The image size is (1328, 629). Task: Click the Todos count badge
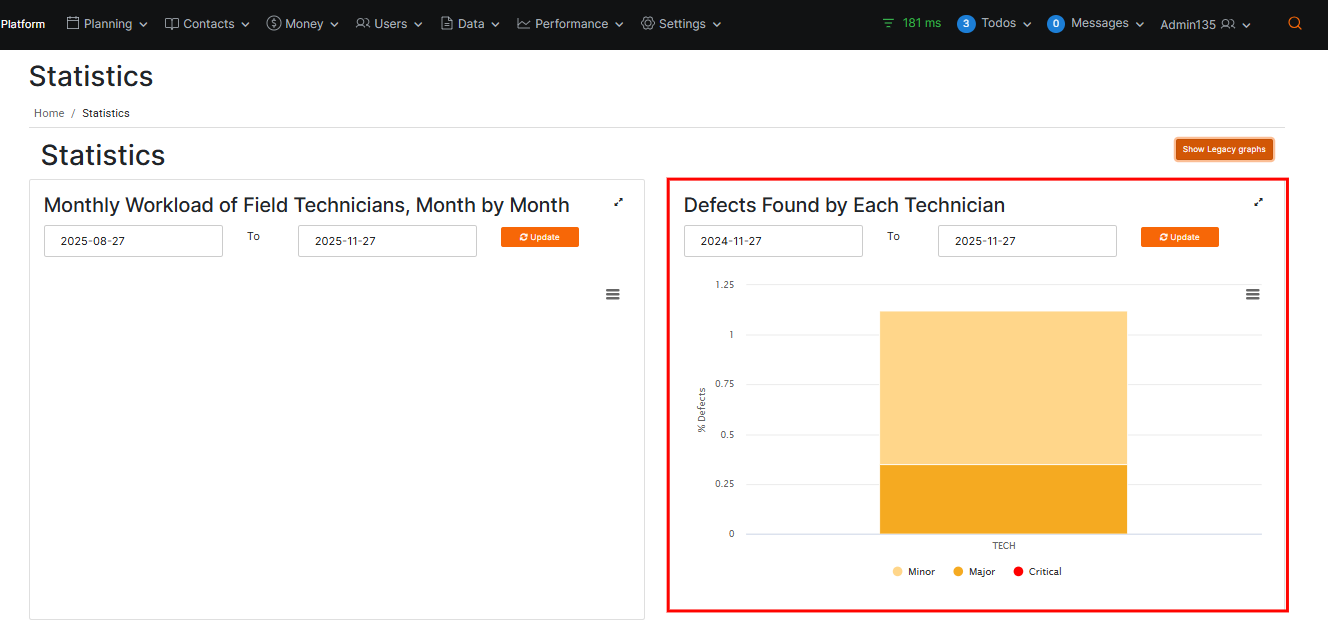tap(966, 24)
